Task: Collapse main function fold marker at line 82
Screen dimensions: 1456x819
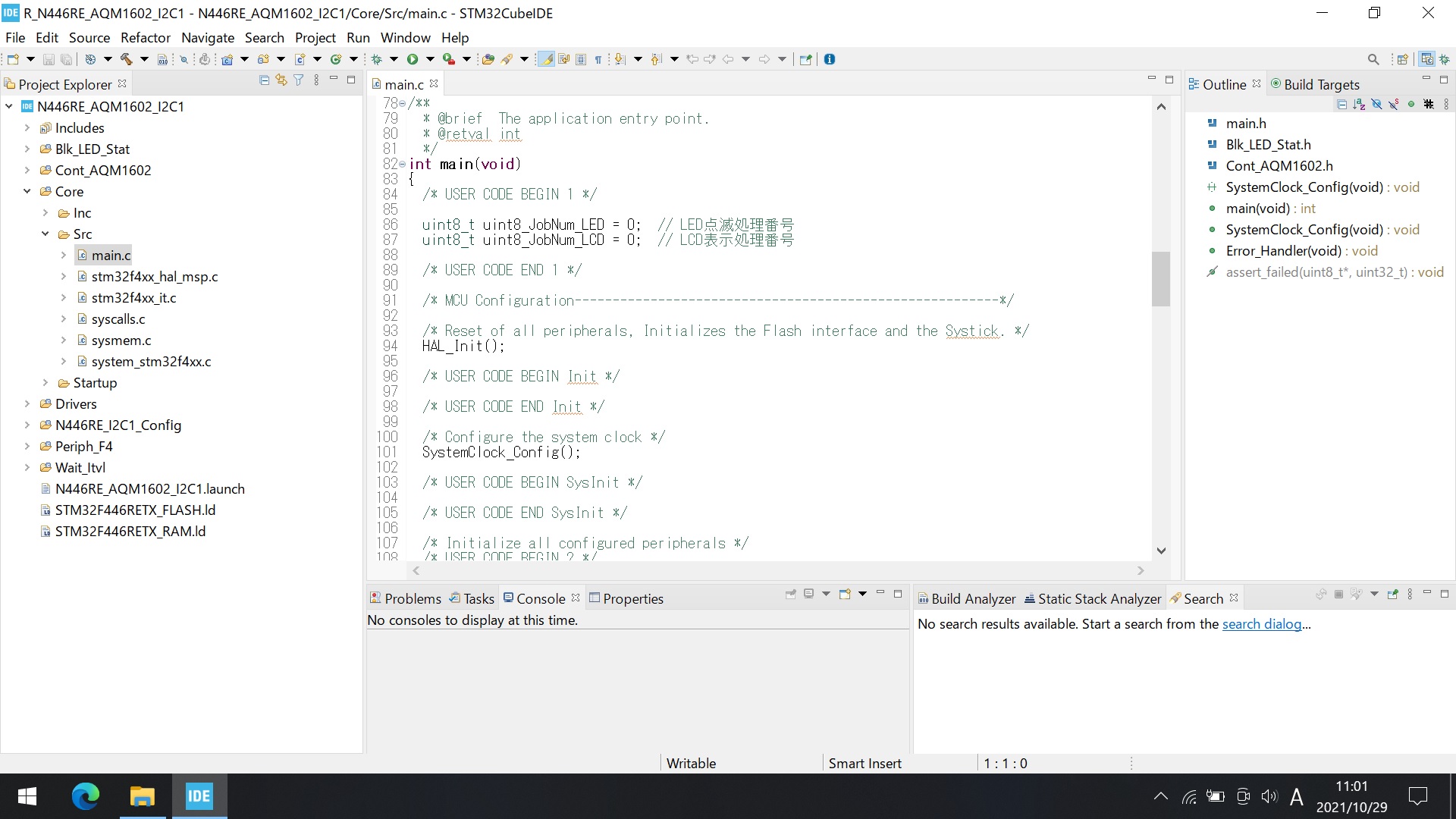Action: coord(402,165)
